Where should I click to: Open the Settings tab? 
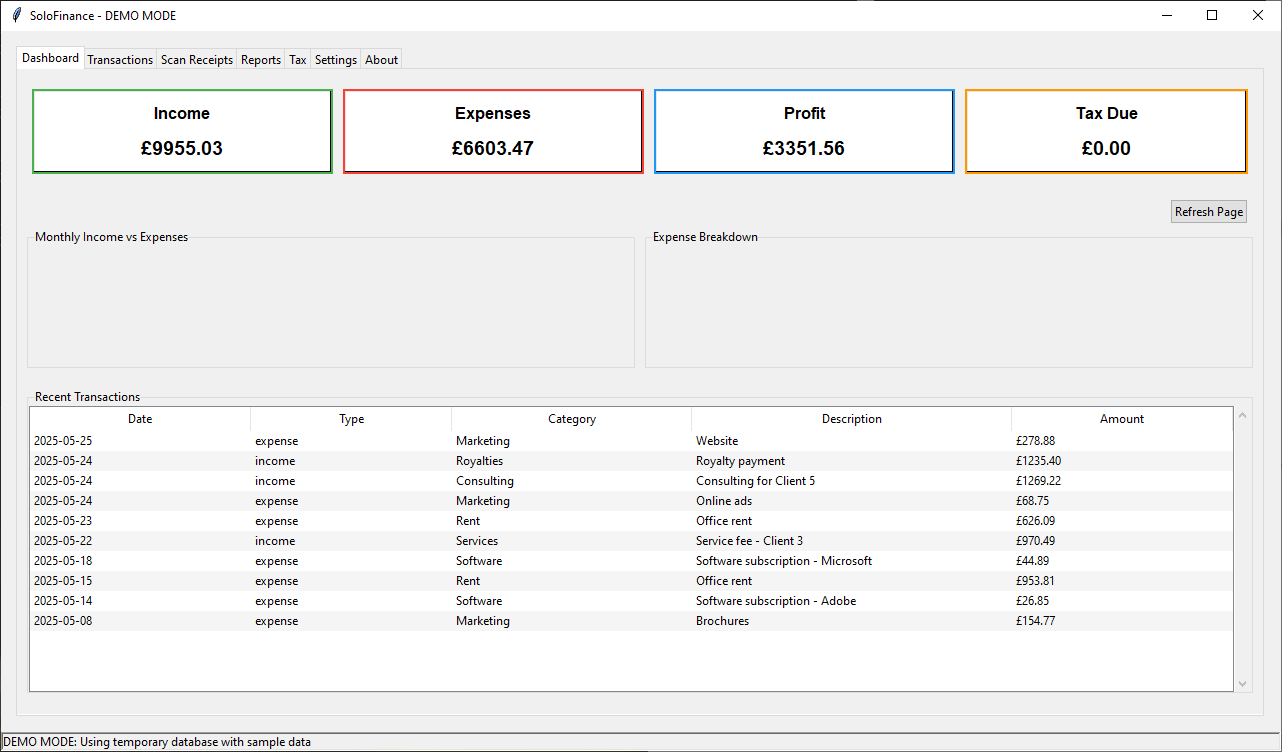pyautogui.click(x=336, y=60)
